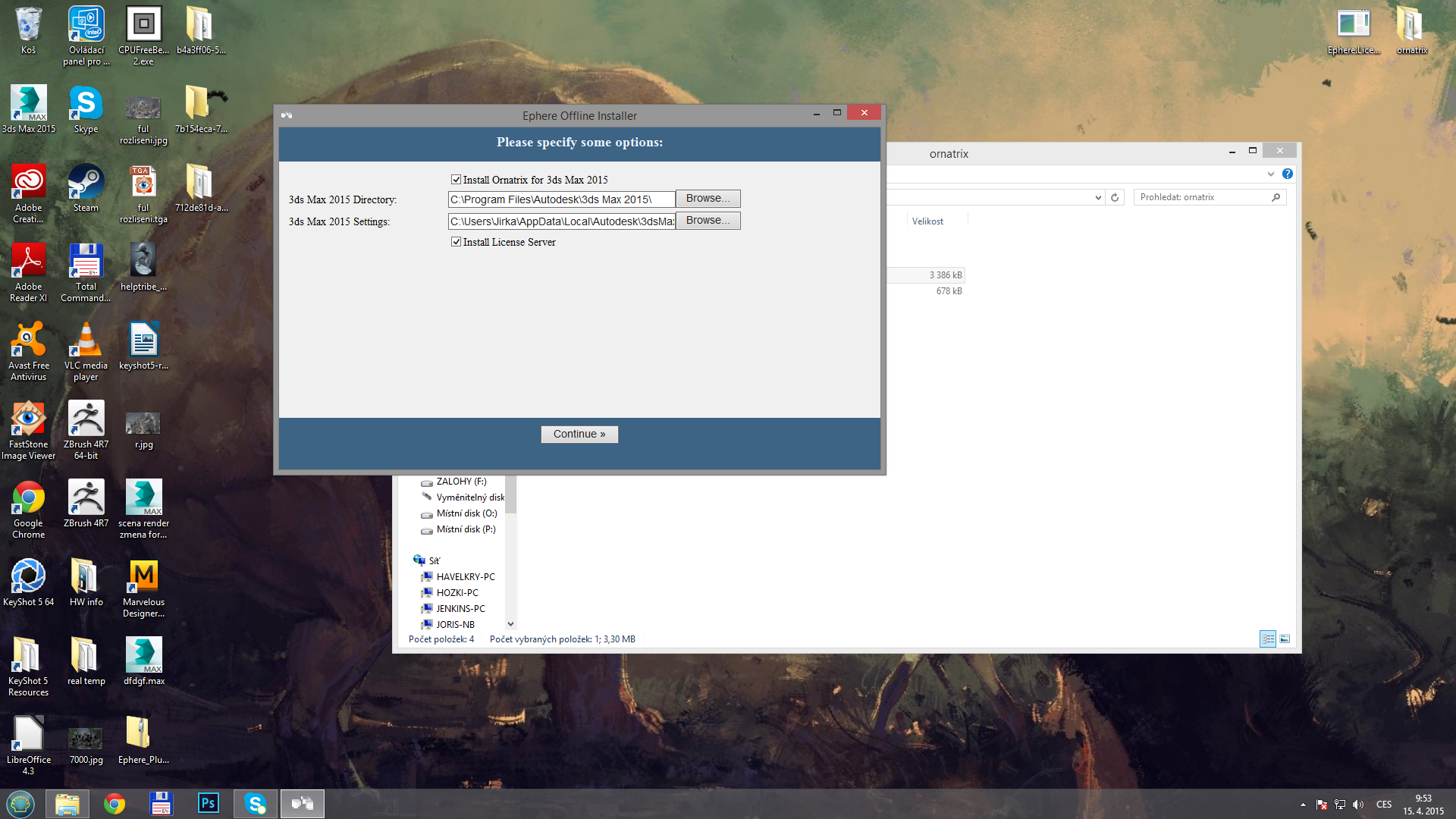Click the CES keyboard language indicator

(x=1384, y=805)
